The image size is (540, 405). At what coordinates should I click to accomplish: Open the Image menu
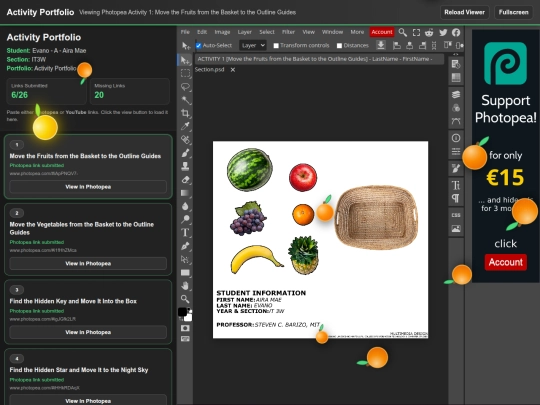point(222,32)
